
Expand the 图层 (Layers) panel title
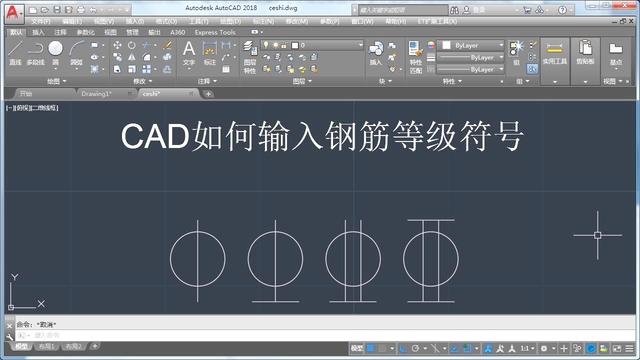302,81
